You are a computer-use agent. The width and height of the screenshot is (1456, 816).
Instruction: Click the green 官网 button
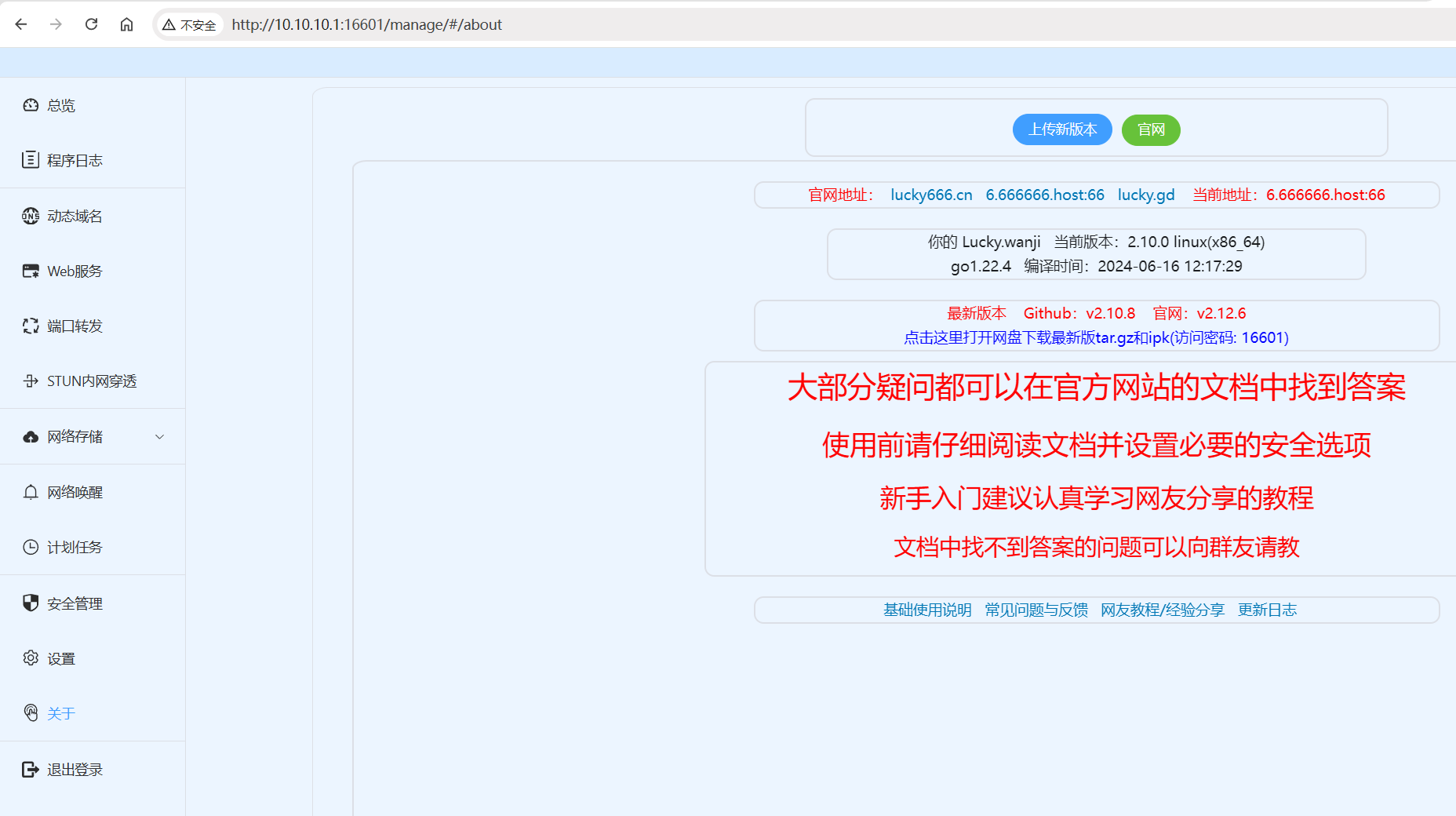(x=1151, y=129)
